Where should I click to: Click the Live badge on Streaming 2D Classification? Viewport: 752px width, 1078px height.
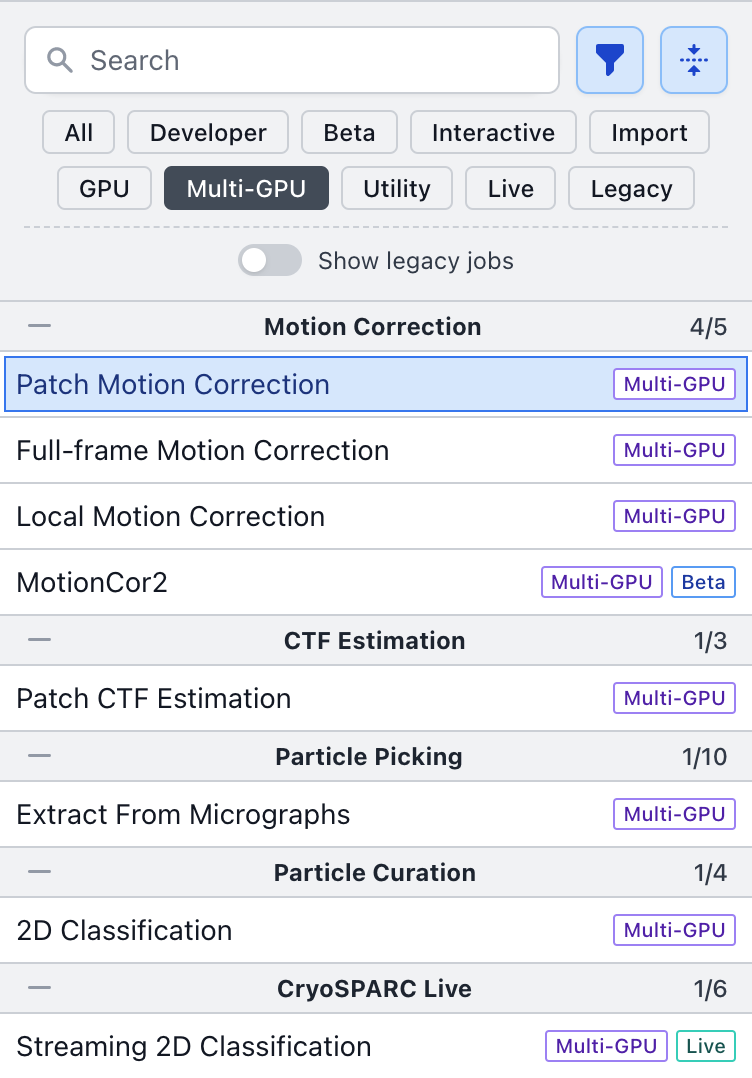tap(705, 1046)
